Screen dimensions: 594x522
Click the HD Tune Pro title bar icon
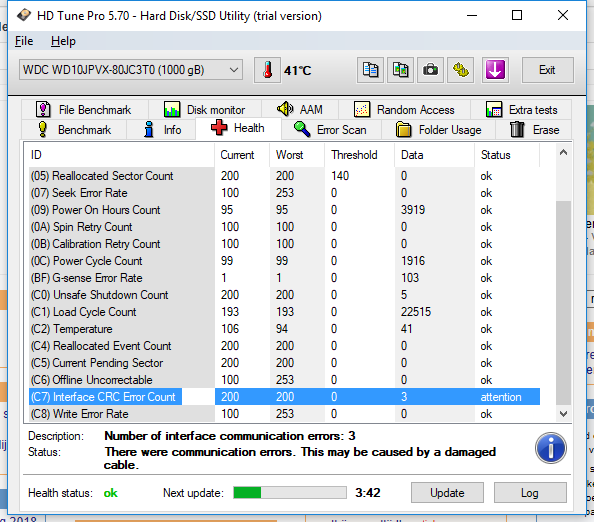pos(23,16)
